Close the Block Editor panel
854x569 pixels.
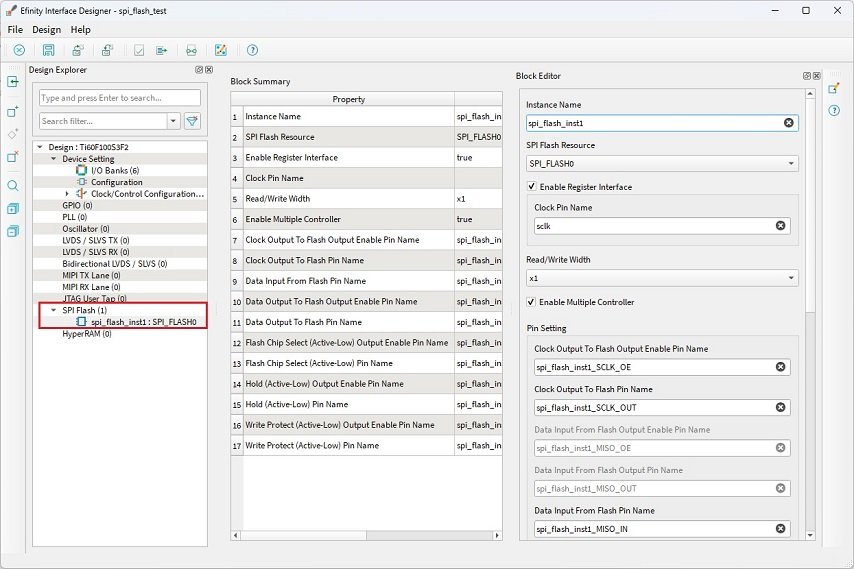point(816,76)
